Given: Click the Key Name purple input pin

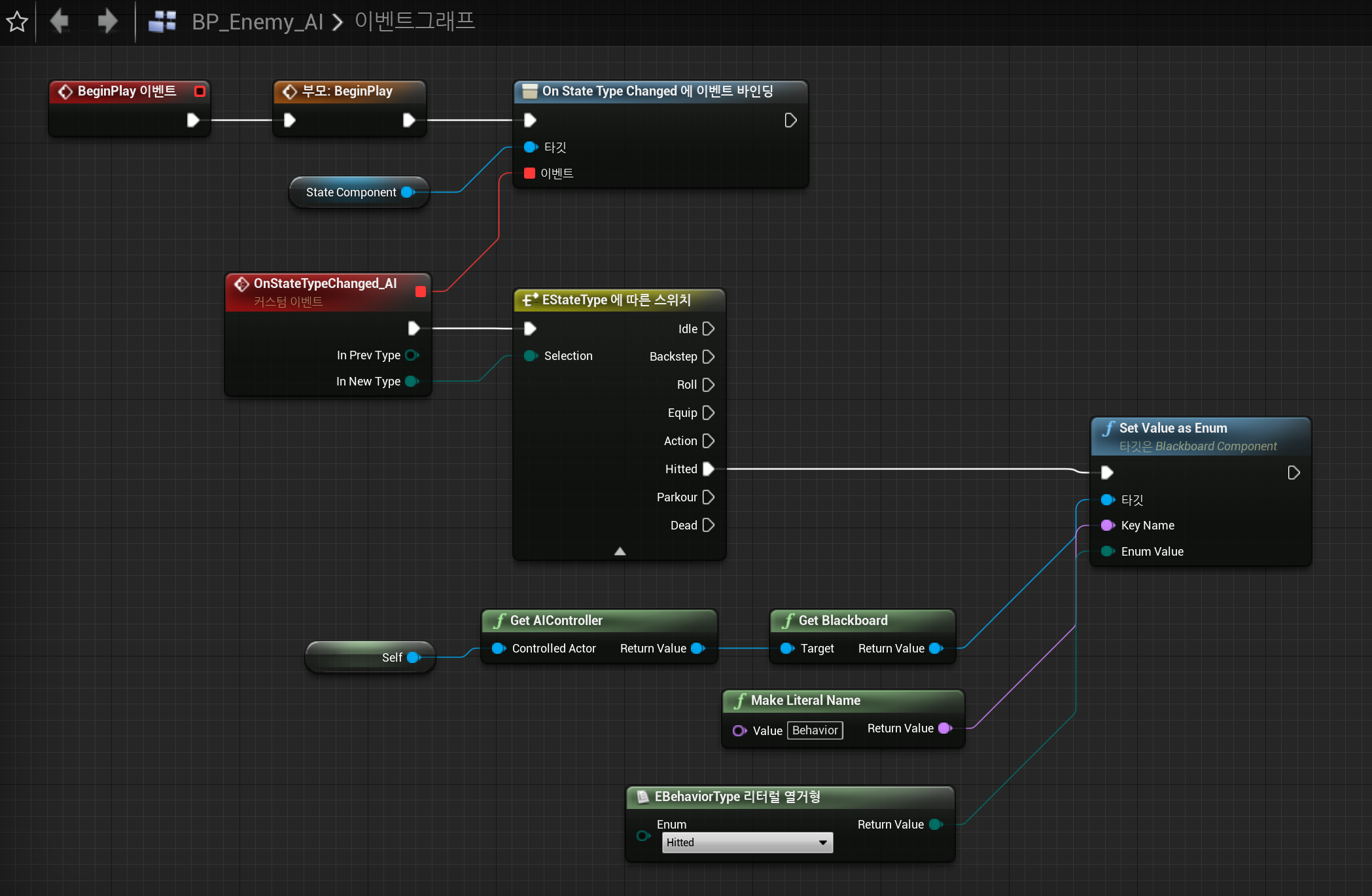Looking at the screenshot, I should 1107,525.
